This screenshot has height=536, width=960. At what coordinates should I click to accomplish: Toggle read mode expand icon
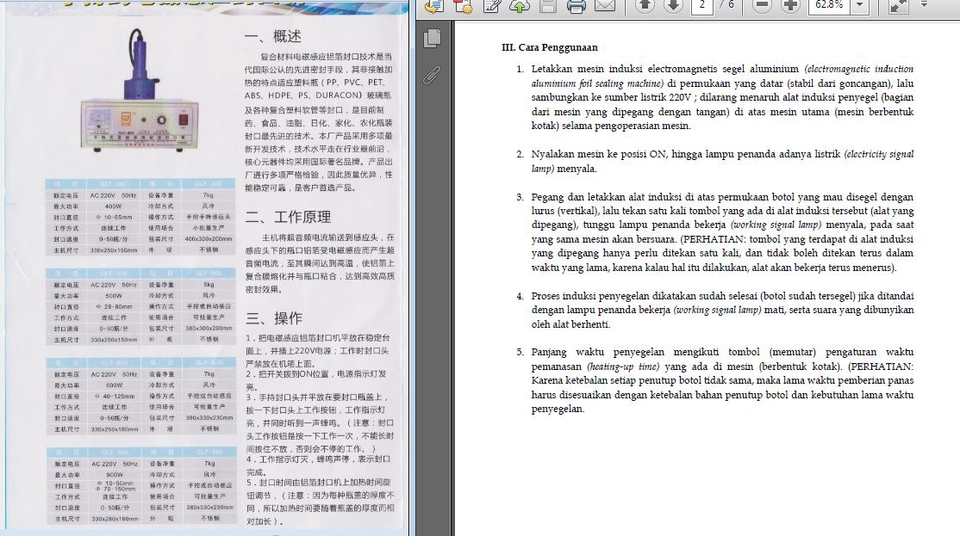[x=898, y=6]
